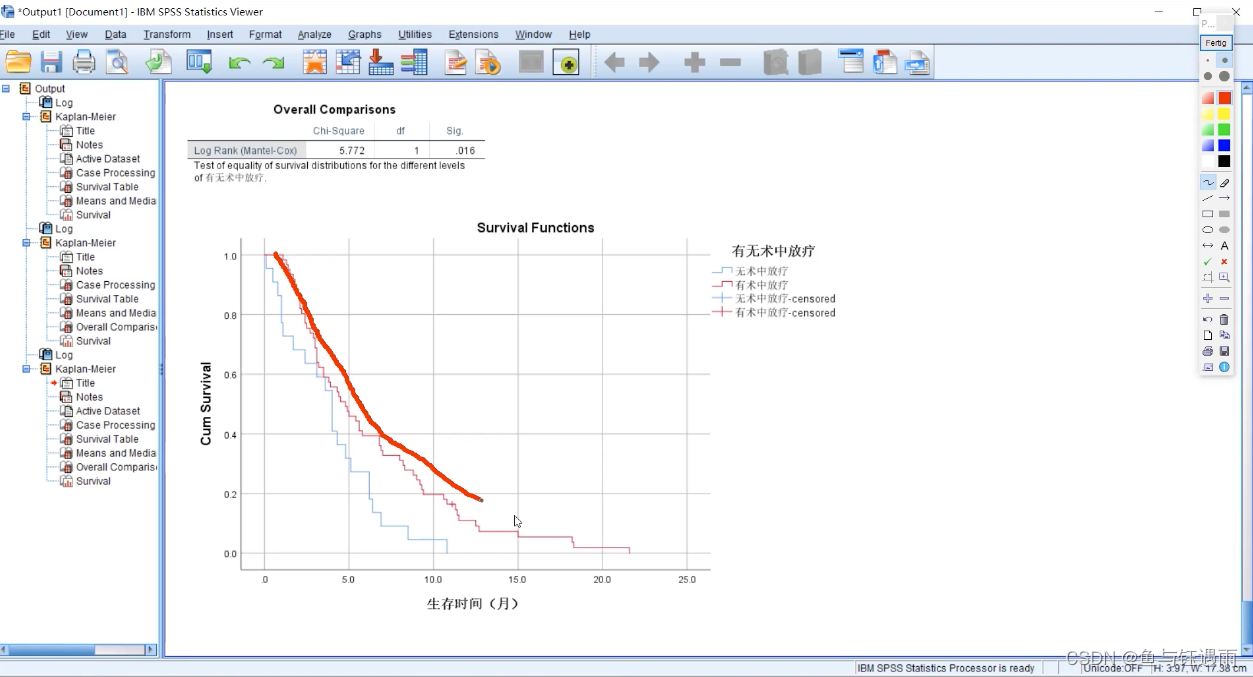The image size is (1253, 677).
Task: Pick the black color swatch
Action: coord(1224,161)
